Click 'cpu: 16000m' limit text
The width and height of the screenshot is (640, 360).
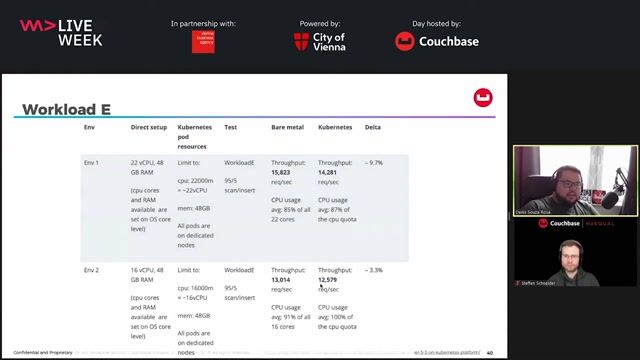[x=195, y=288]
